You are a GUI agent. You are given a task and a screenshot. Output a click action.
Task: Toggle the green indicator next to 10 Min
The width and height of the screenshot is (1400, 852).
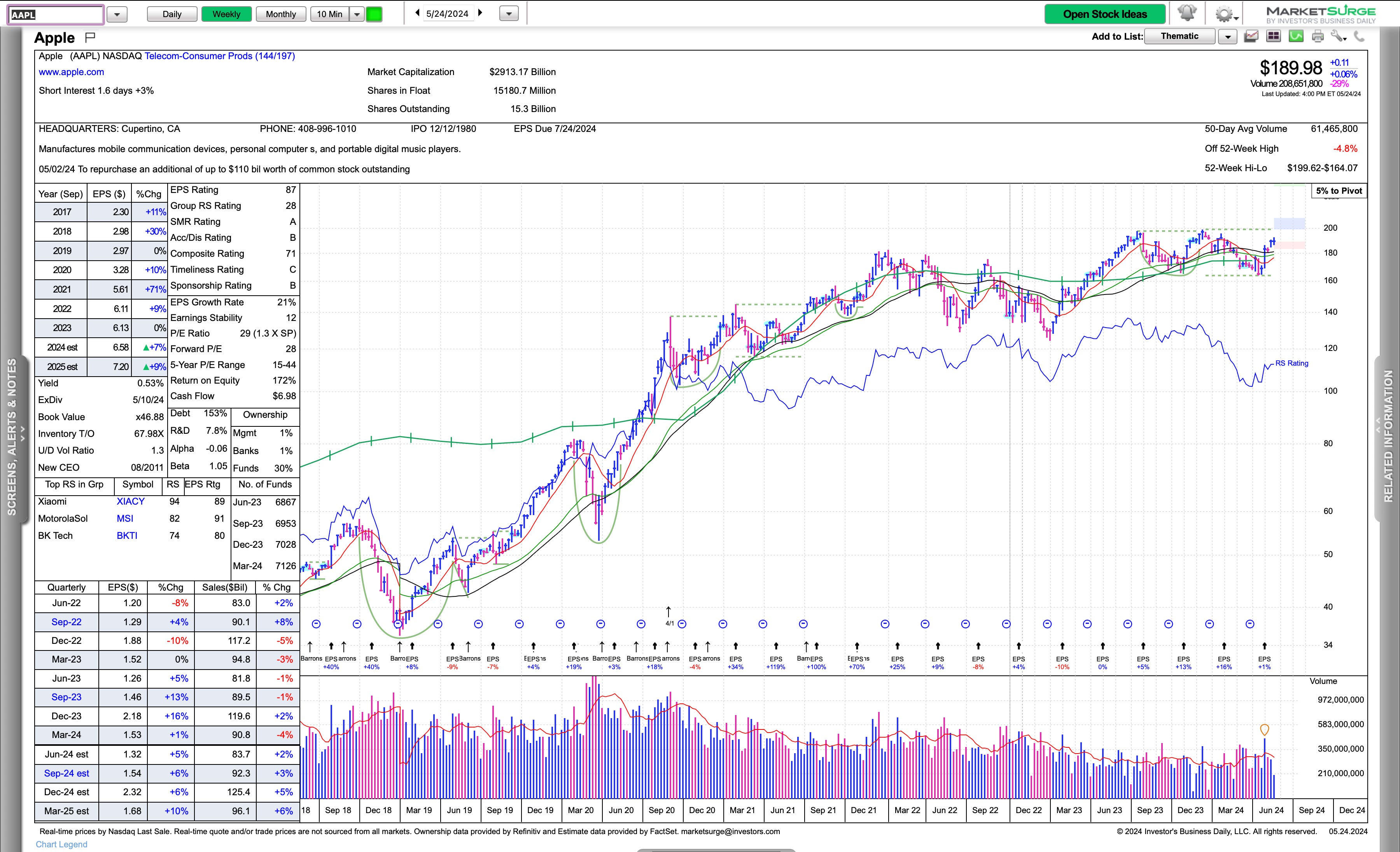[x=374, y=14]
